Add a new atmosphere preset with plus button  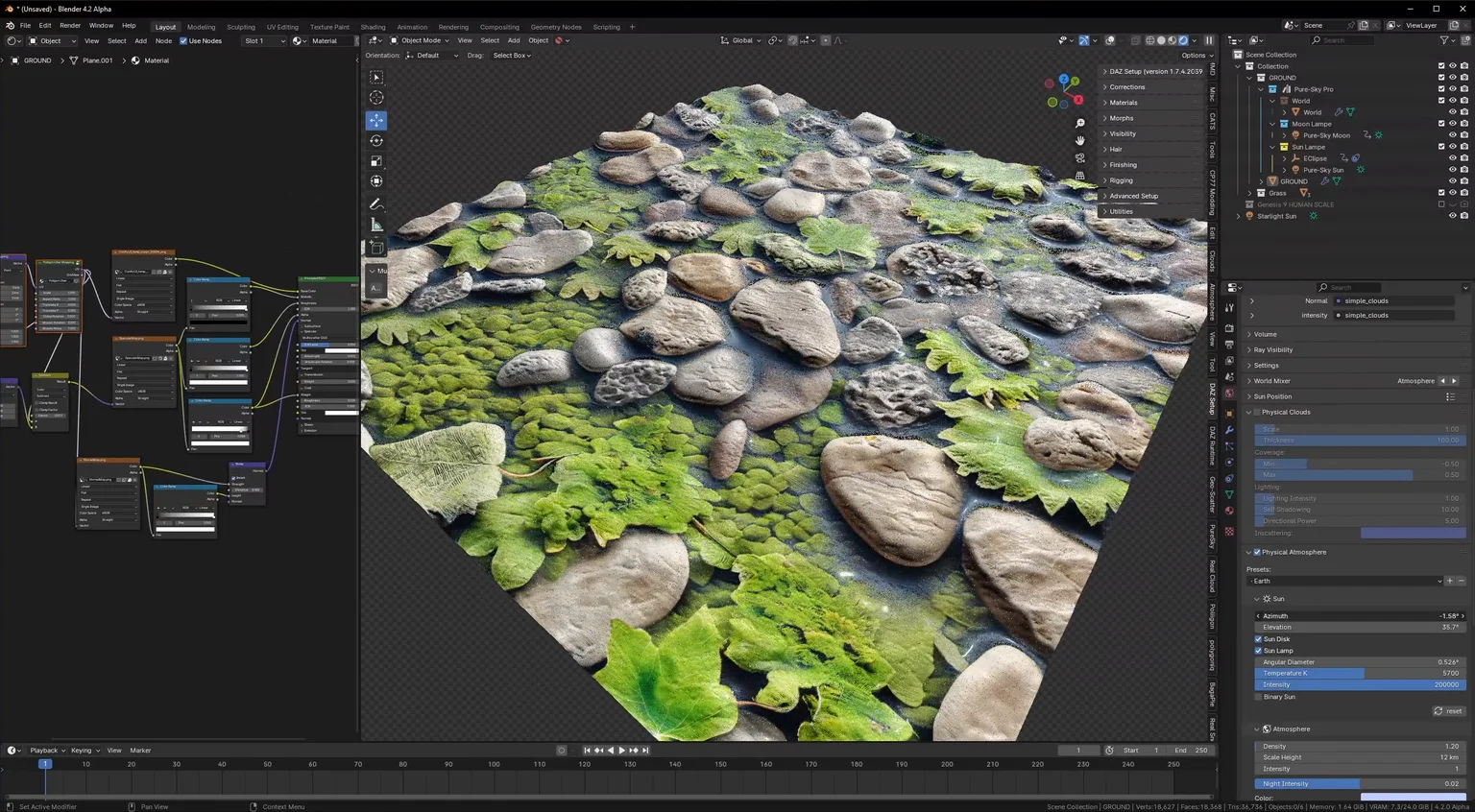pyautogui.click(x=1450, y=581)
